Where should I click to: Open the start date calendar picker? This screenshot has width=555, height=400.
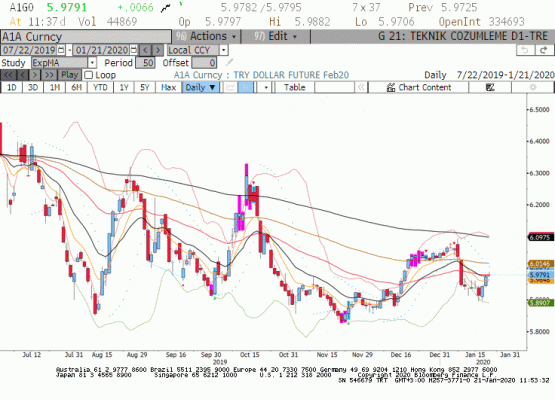[x=61, y=50]
